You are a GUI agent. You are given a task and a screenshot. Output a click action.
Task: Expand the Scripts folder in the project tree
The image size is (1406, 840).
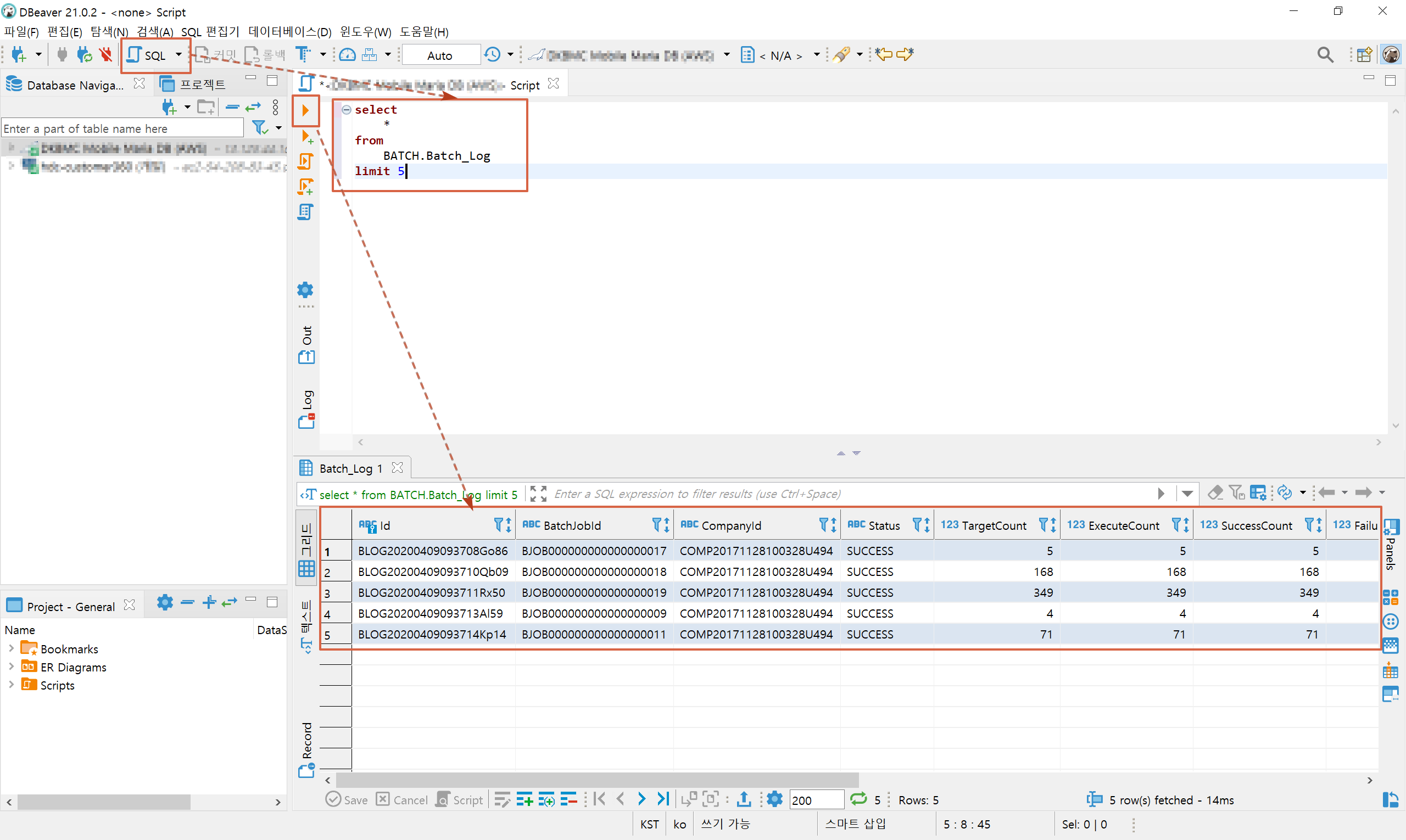pyautogui.click(x=12, y=685)
